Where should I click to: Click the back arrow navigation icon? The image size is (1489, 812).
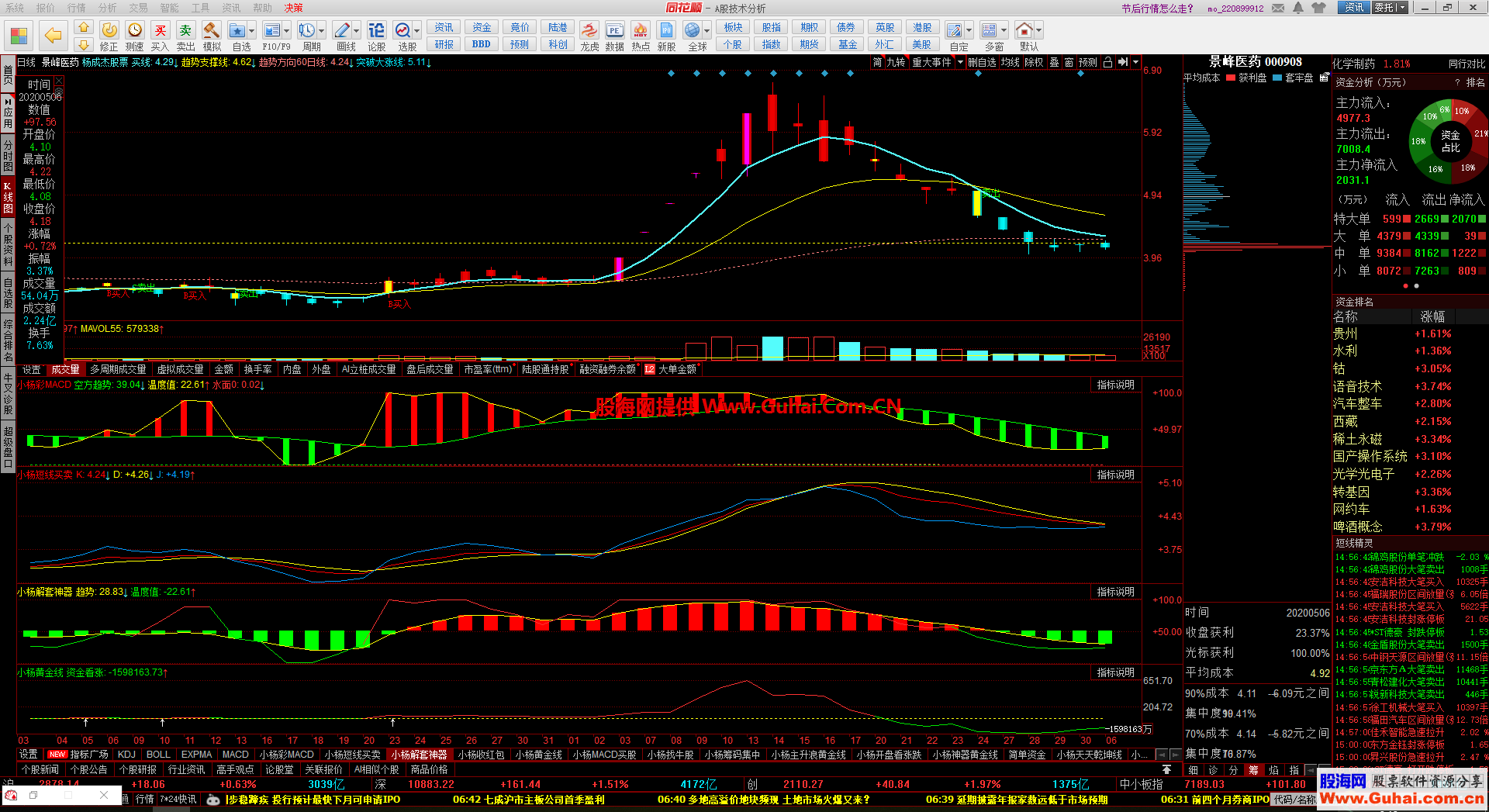(53, 35)
